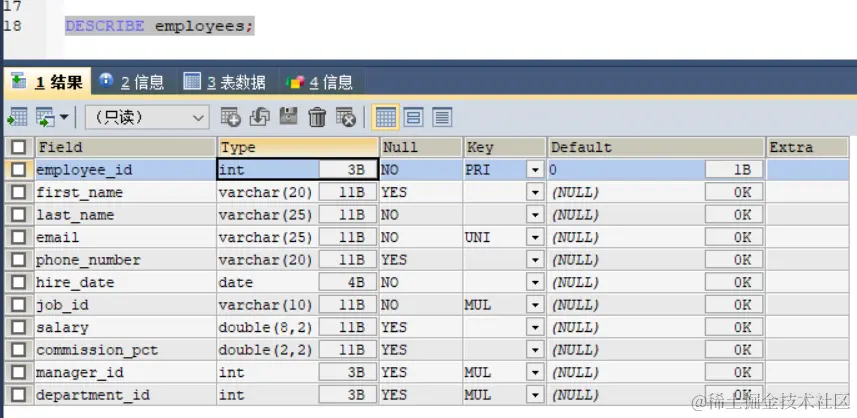Viewport: 857px width, 418px height.
Task: Sort by the Type column header
Action: click(x=298, y=147)
